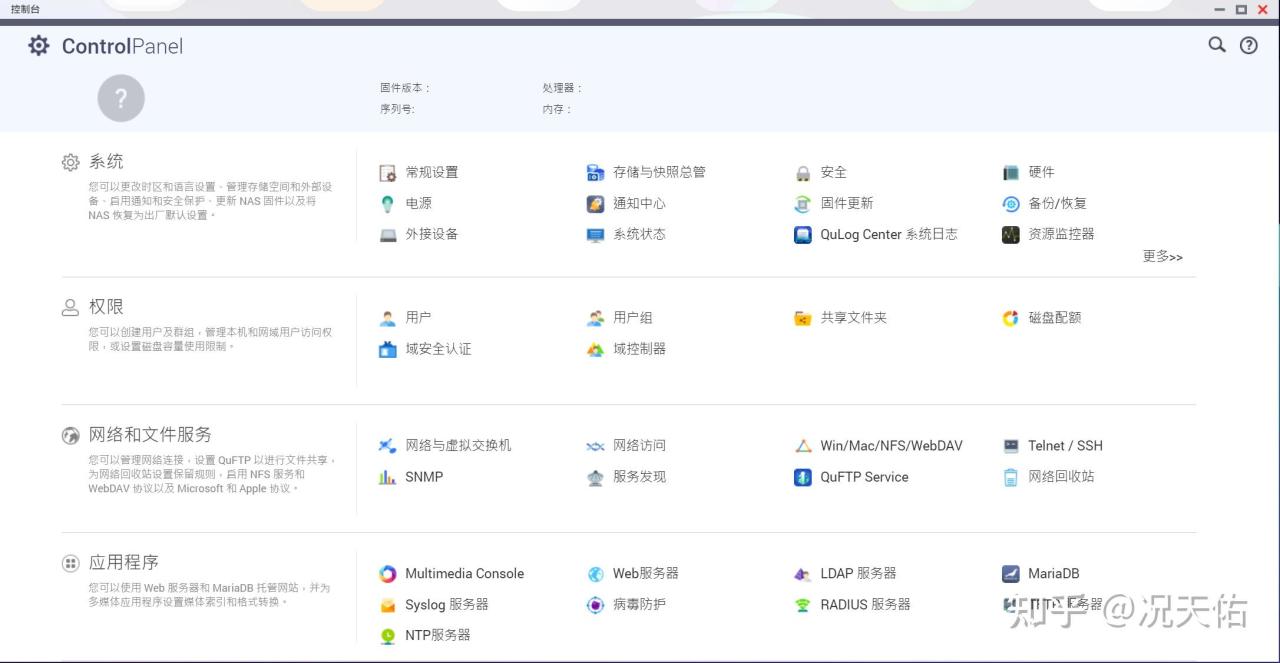This screenshot has width=1280, height=663.
Task: Open Network & File Services (网络和文件服务) category
Action: (150, 435)
